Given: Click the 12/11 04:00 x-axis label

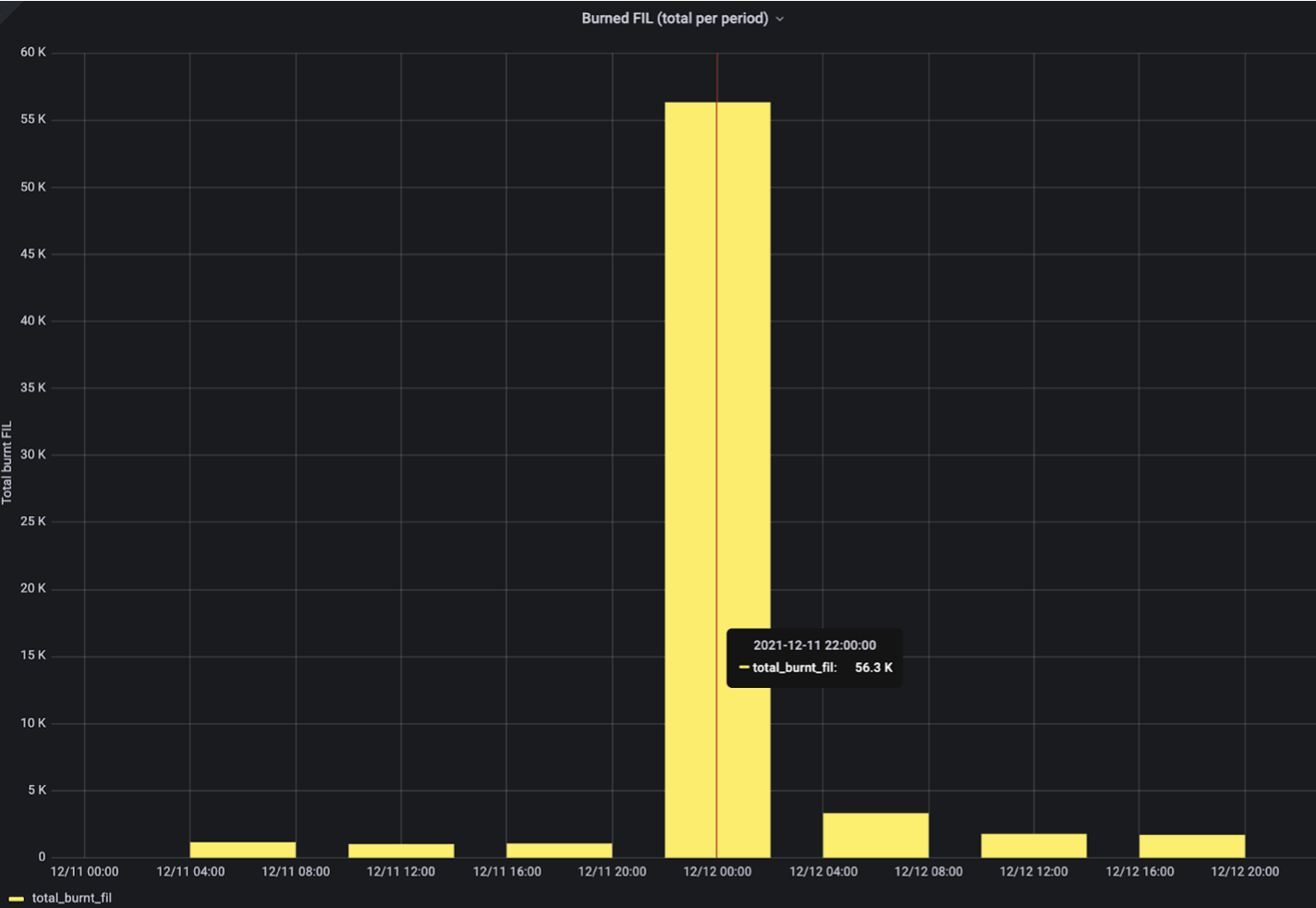Looking at the screenshot, I should [x=190, y=872].
